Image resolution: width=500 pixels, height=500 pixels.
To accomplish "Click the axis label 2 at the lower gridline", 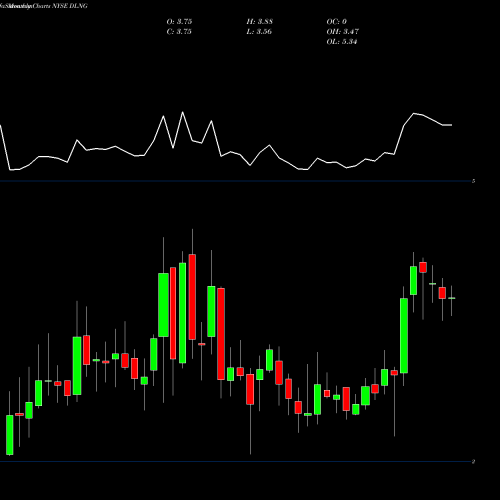I will click(473, 462).
